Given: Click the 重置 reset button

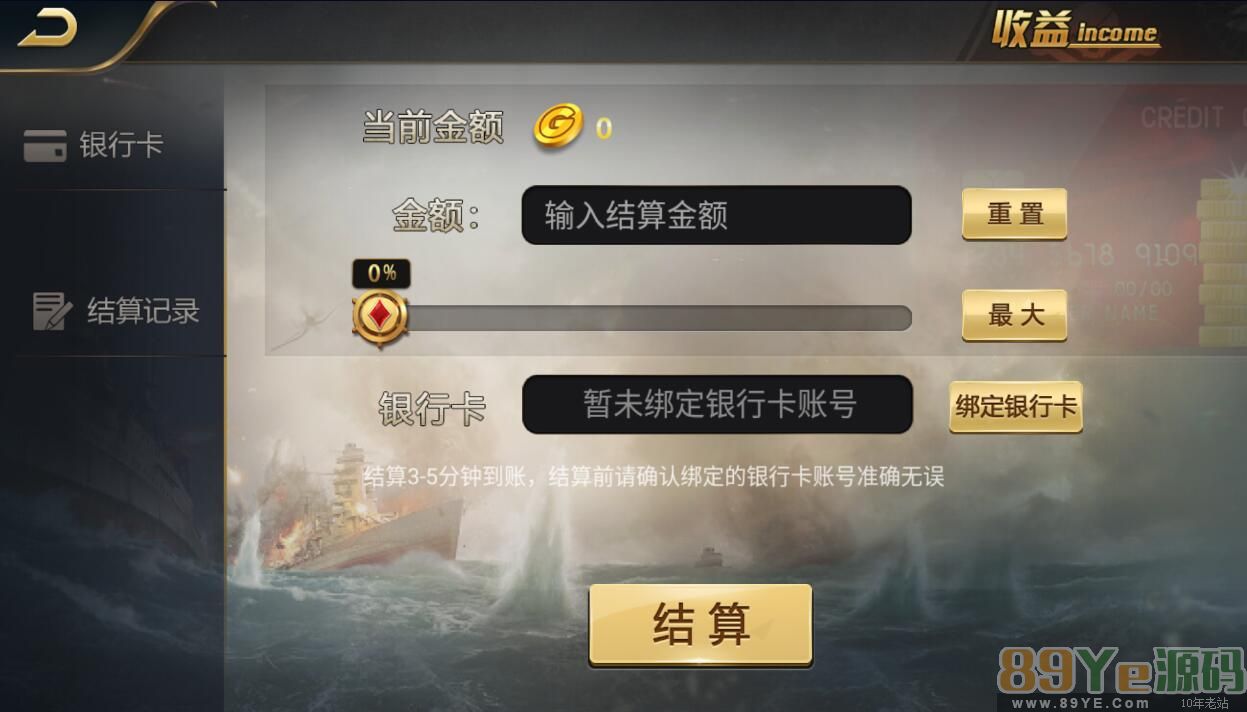Looking at the screenshot, I should [x=1014, y=214].
